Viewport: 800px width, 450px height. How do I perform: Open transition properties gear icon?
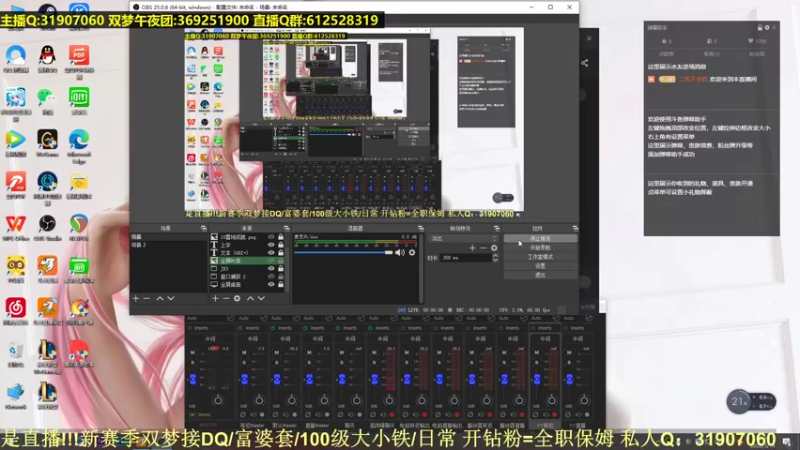click(x=494, y=248)
